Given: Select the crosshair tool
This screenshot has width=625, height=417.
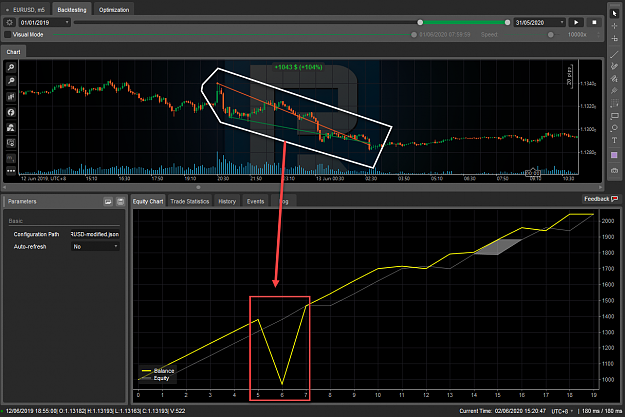Looking at the screenshot, I should (614, 26).
